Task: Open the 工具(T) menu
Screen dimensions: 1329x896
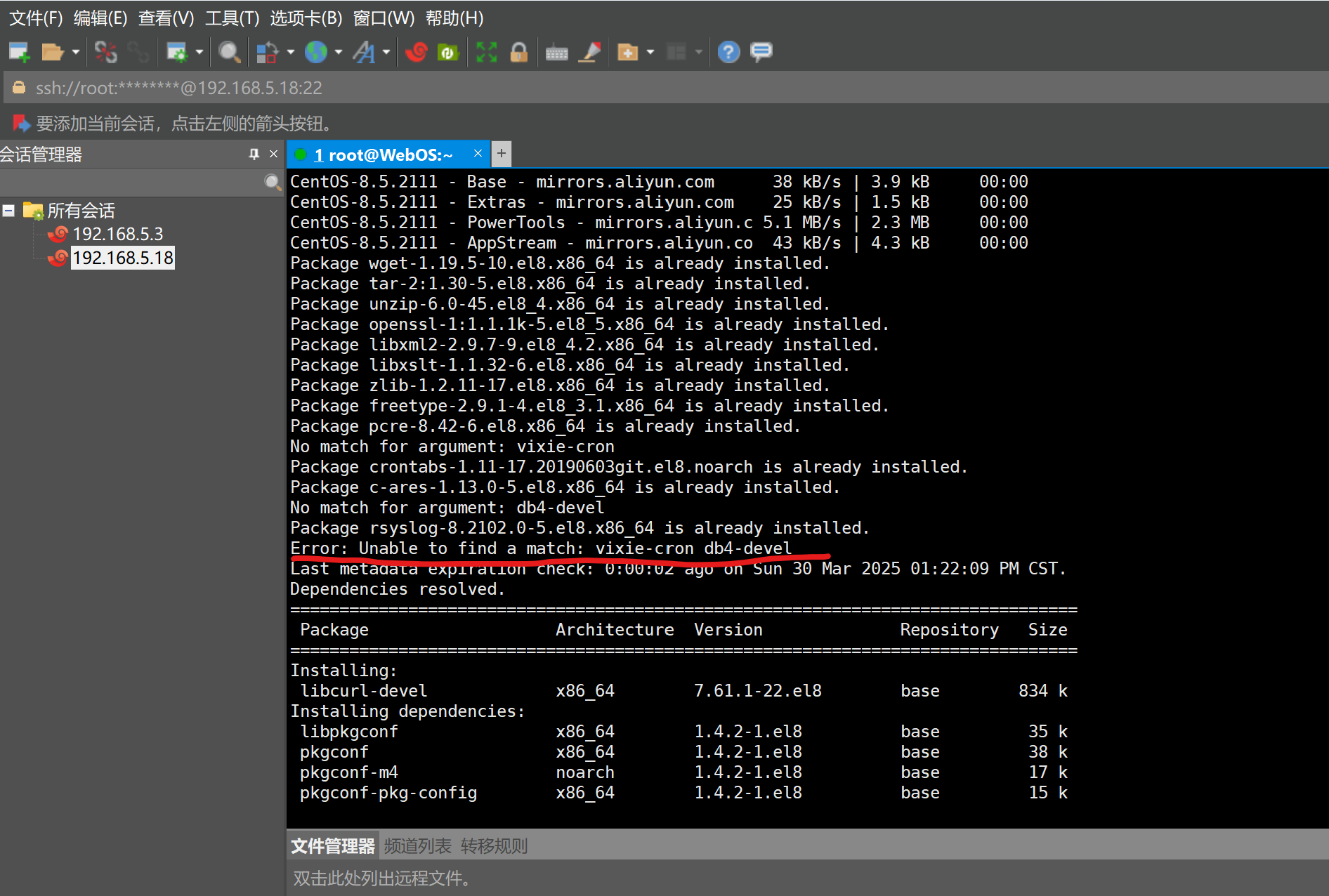Action: [x=232, y=18]
